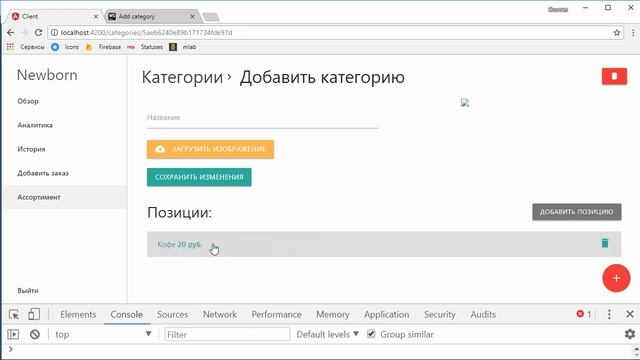Click the broken image preview thumbnail
The width and height of the screenshot is (640, 360).
(465, 102)
